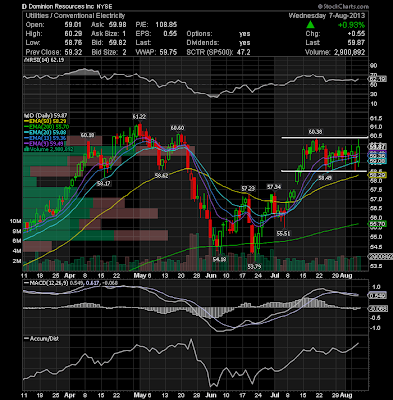Click the 61.22 peak price label

click(x=139, y=117)
